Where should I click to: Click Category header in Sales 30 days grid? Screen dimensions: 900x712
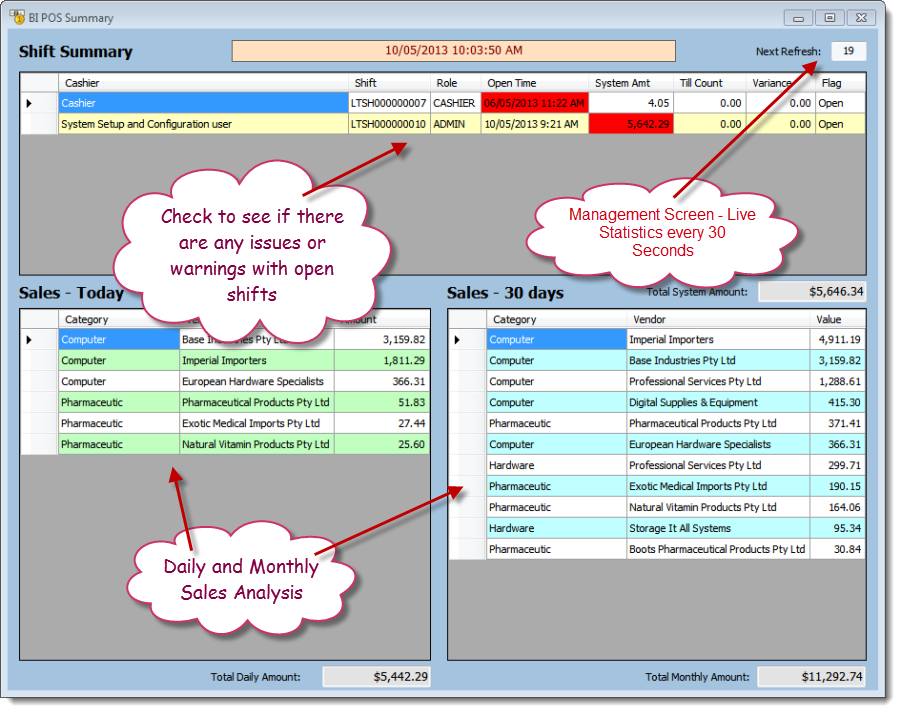[x=556, y=319]
